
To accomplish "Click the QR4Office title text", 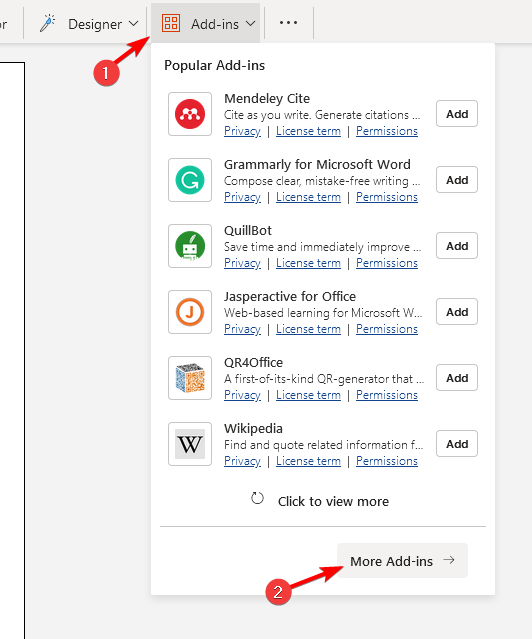I will click(x=254, y=363).
